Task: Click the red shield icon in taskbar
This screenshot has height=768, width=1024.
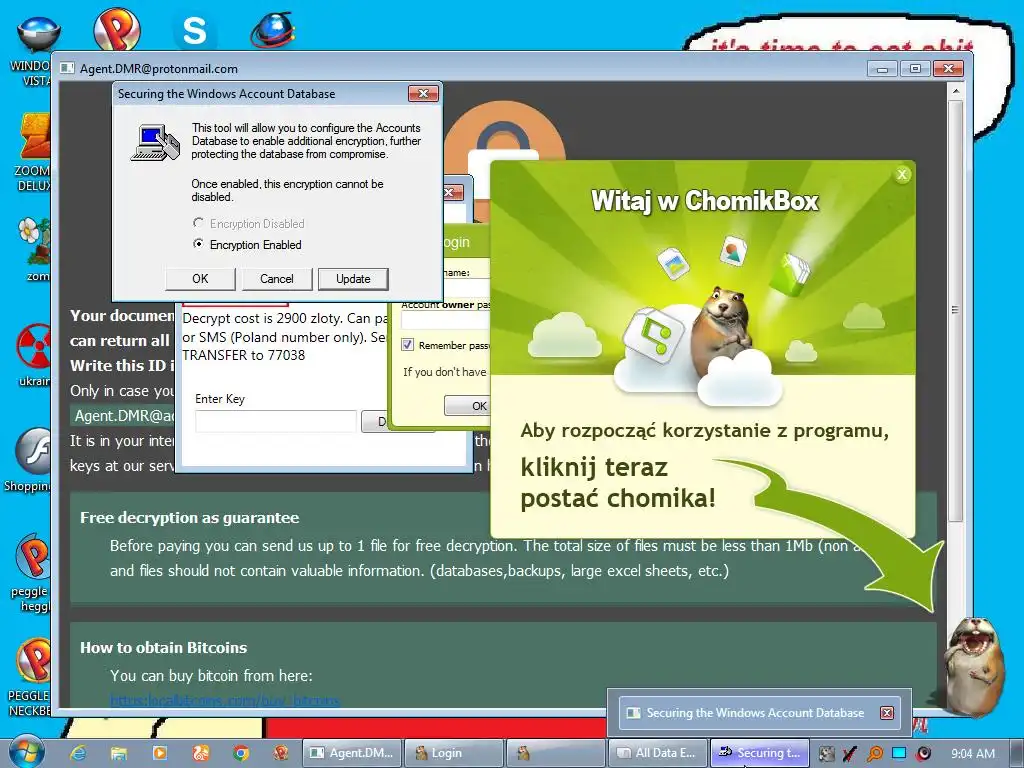Action: 281,753
